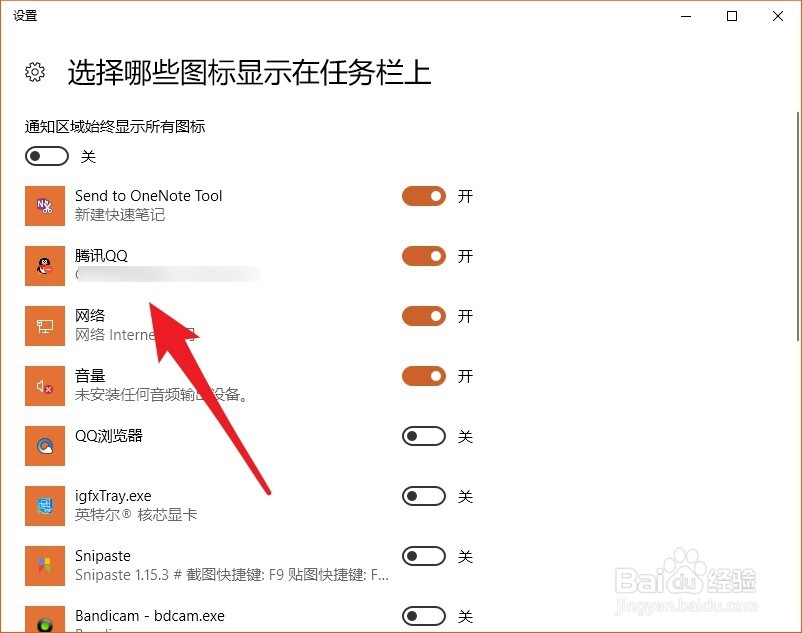Viewport: 802px width, 633px height.
Task: Click the 'igfxTray.exe' label text
Action: tap(113, 496)
